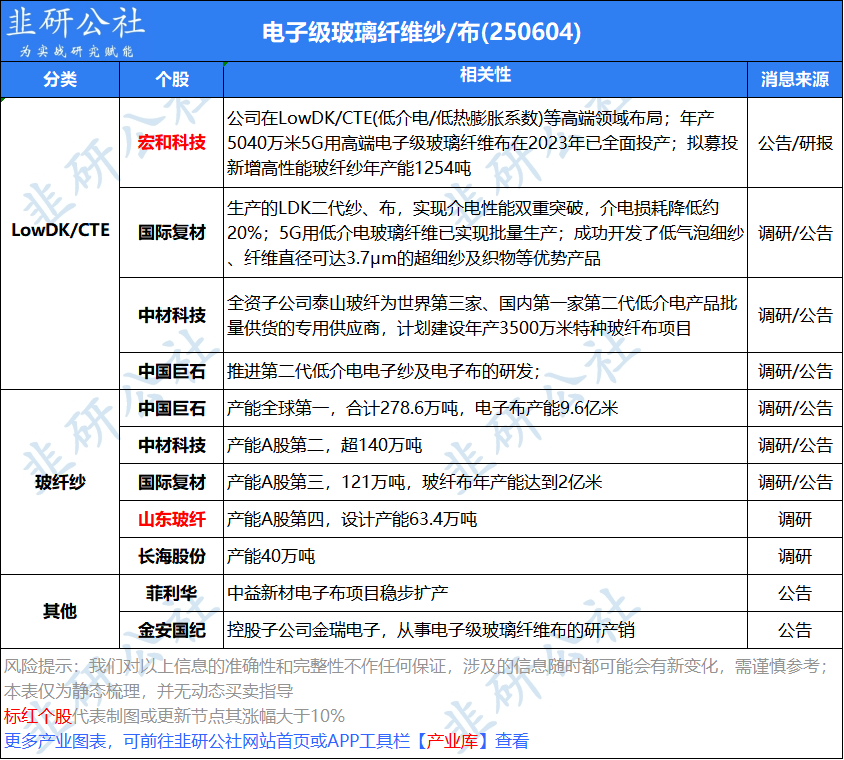Viewport: 844px width, 760px height.
Task: Select the 个股 column header
Action: coord(172,80)
